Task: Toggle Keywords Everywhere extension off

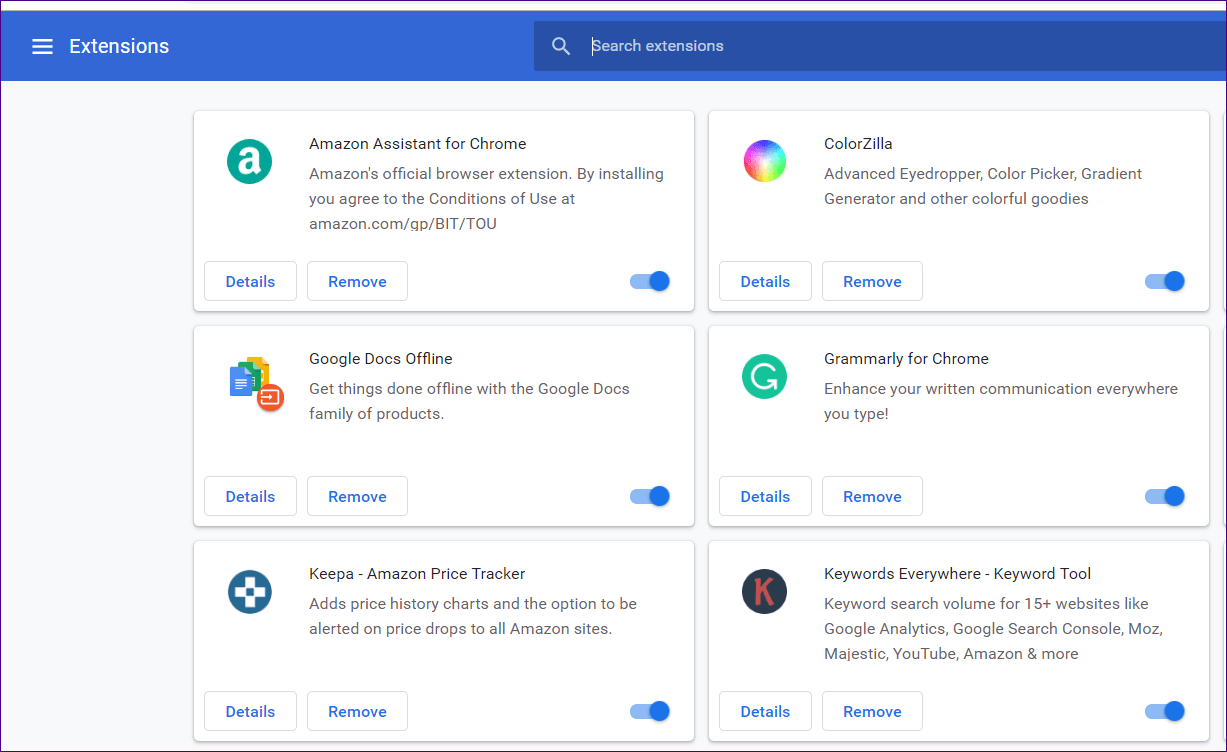Action: (1165, 711)
